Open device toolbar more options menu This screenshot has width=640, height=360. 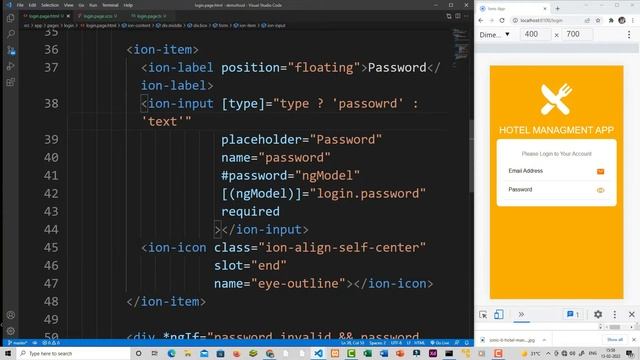point(629,35)
